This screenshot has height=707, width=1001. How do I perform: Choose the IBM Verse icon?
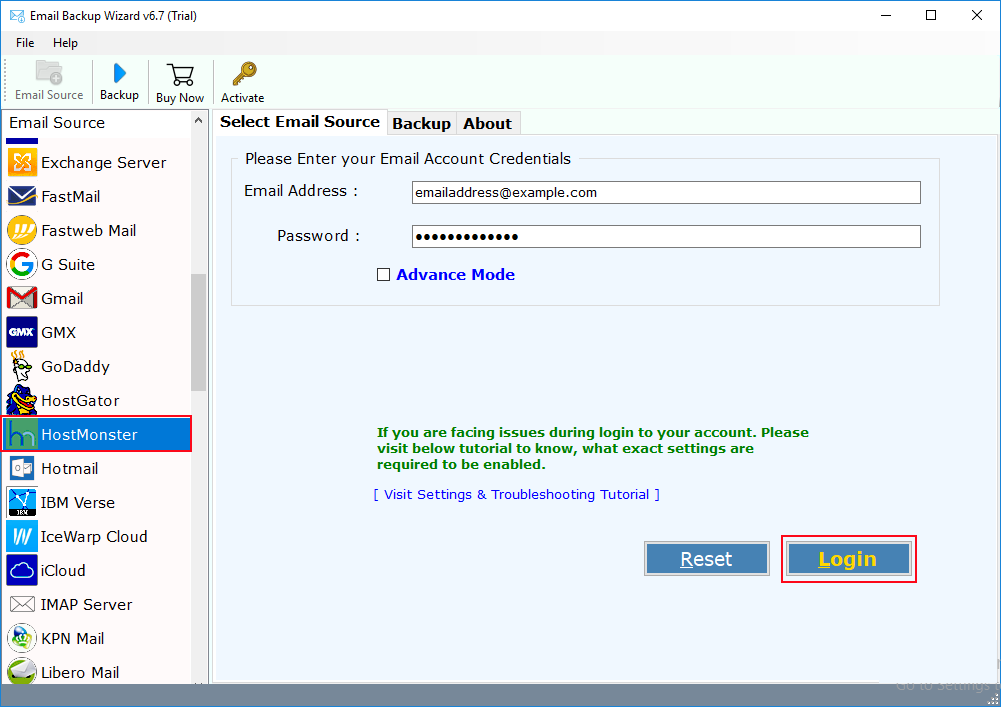(x=22, y=502)
